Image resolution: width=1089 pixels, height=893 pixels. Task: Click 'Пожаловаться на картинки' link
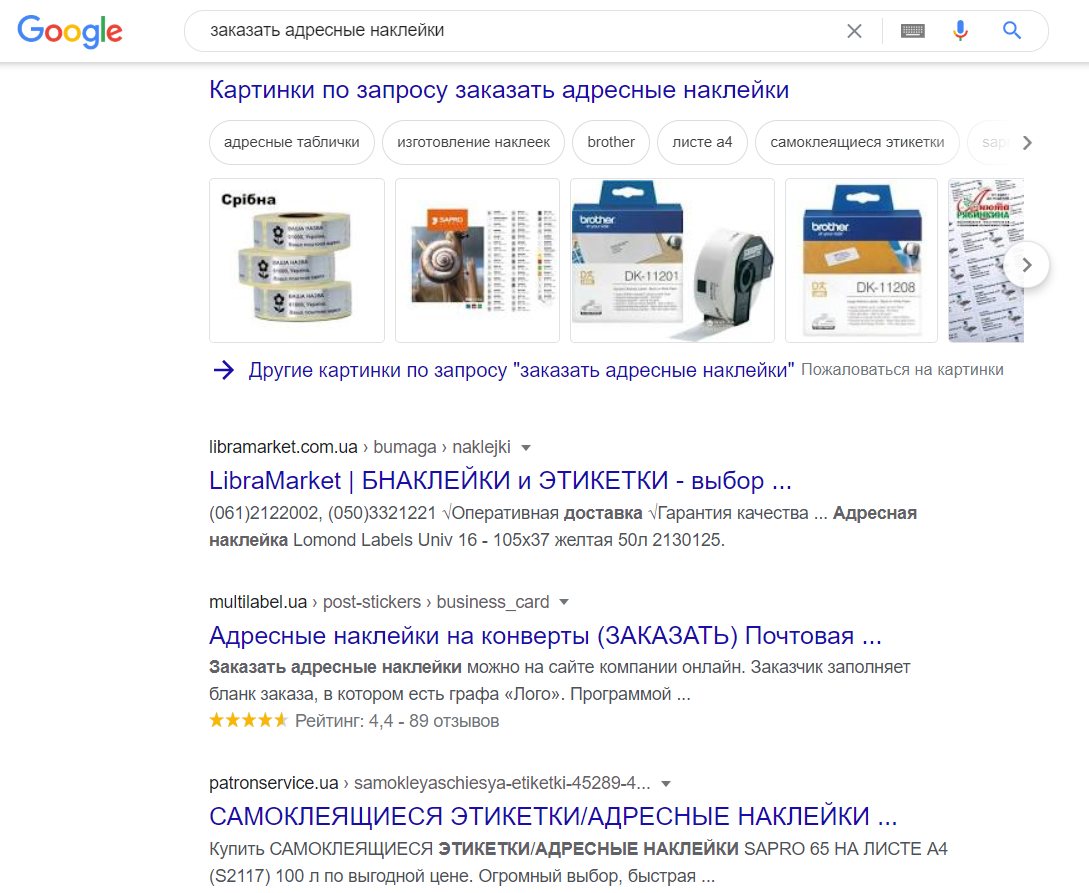[902, 370]
